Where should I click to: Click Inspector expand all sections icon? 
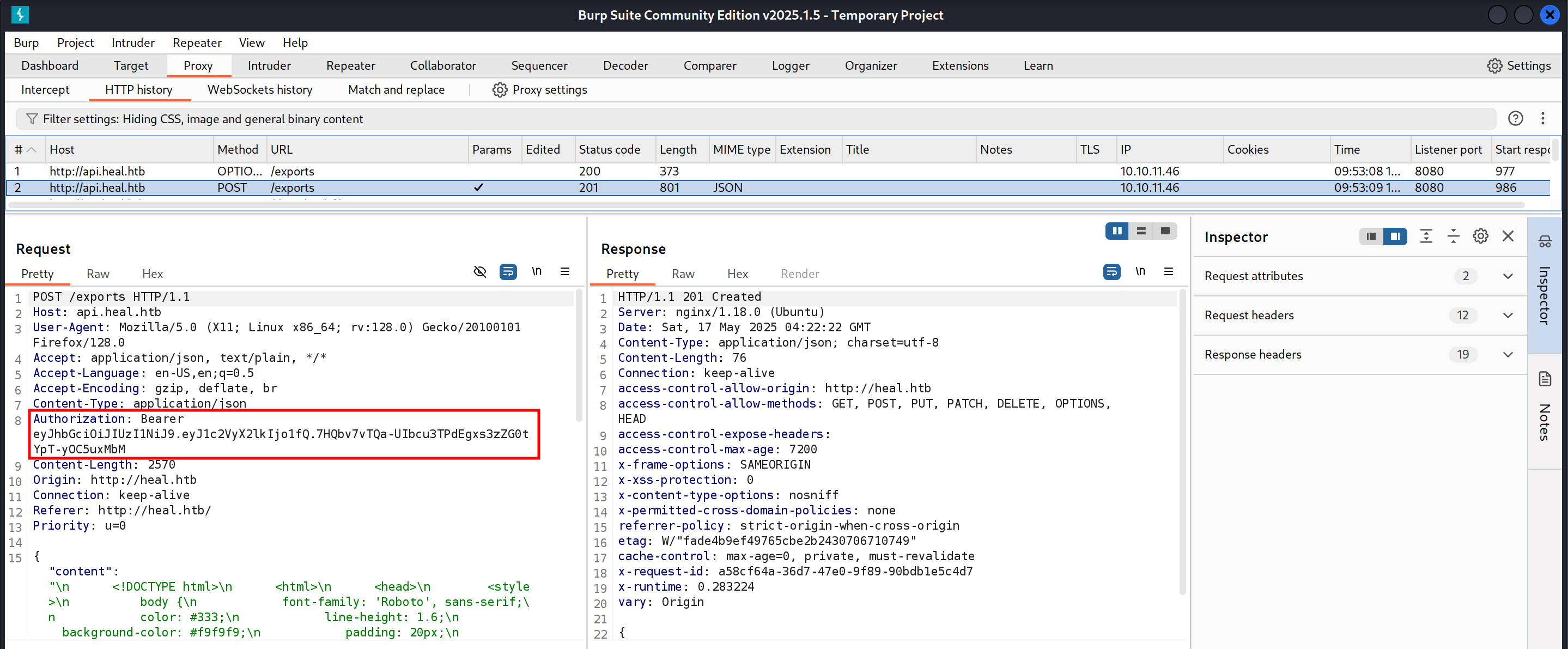(x=1426, y=236)
